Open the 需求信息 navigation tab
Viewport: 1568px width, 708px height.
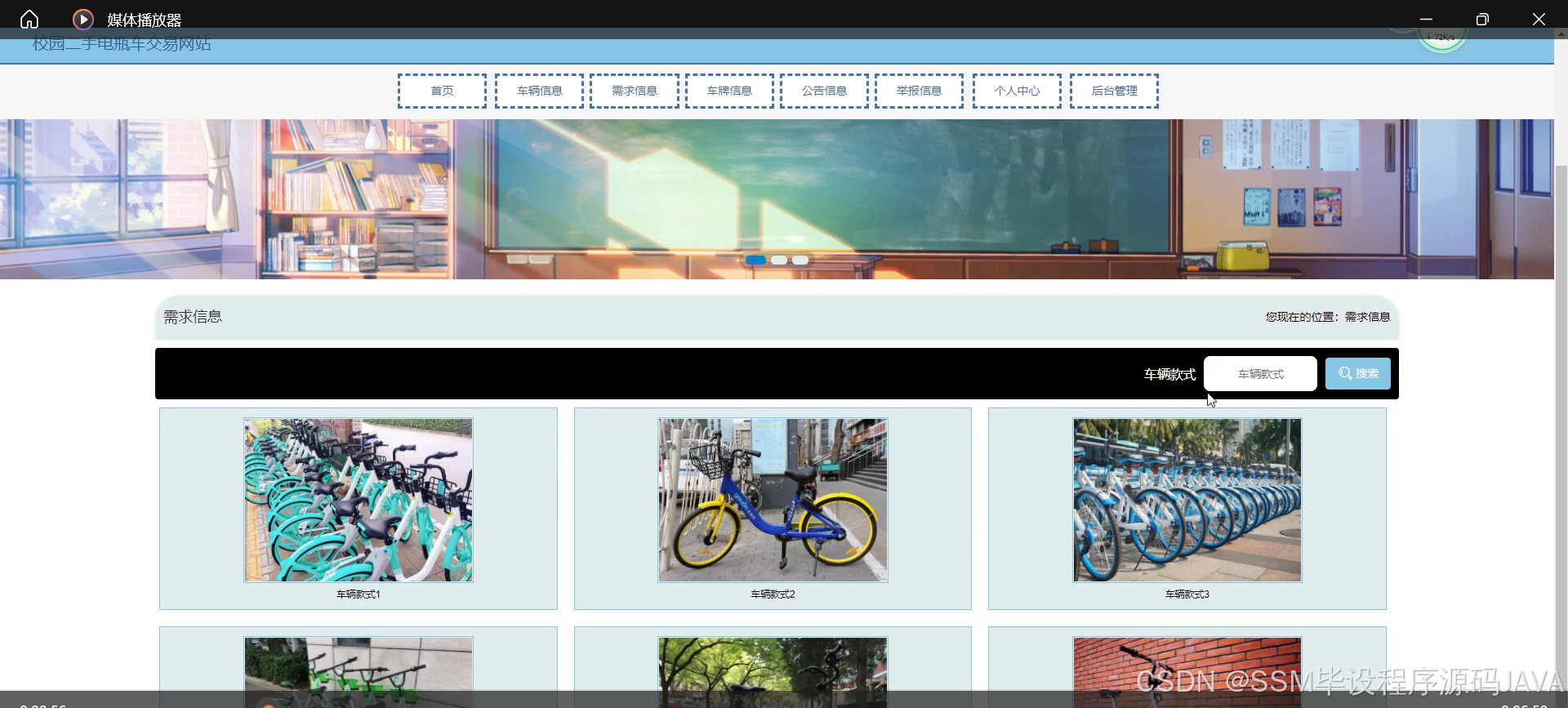pos(635,91)
